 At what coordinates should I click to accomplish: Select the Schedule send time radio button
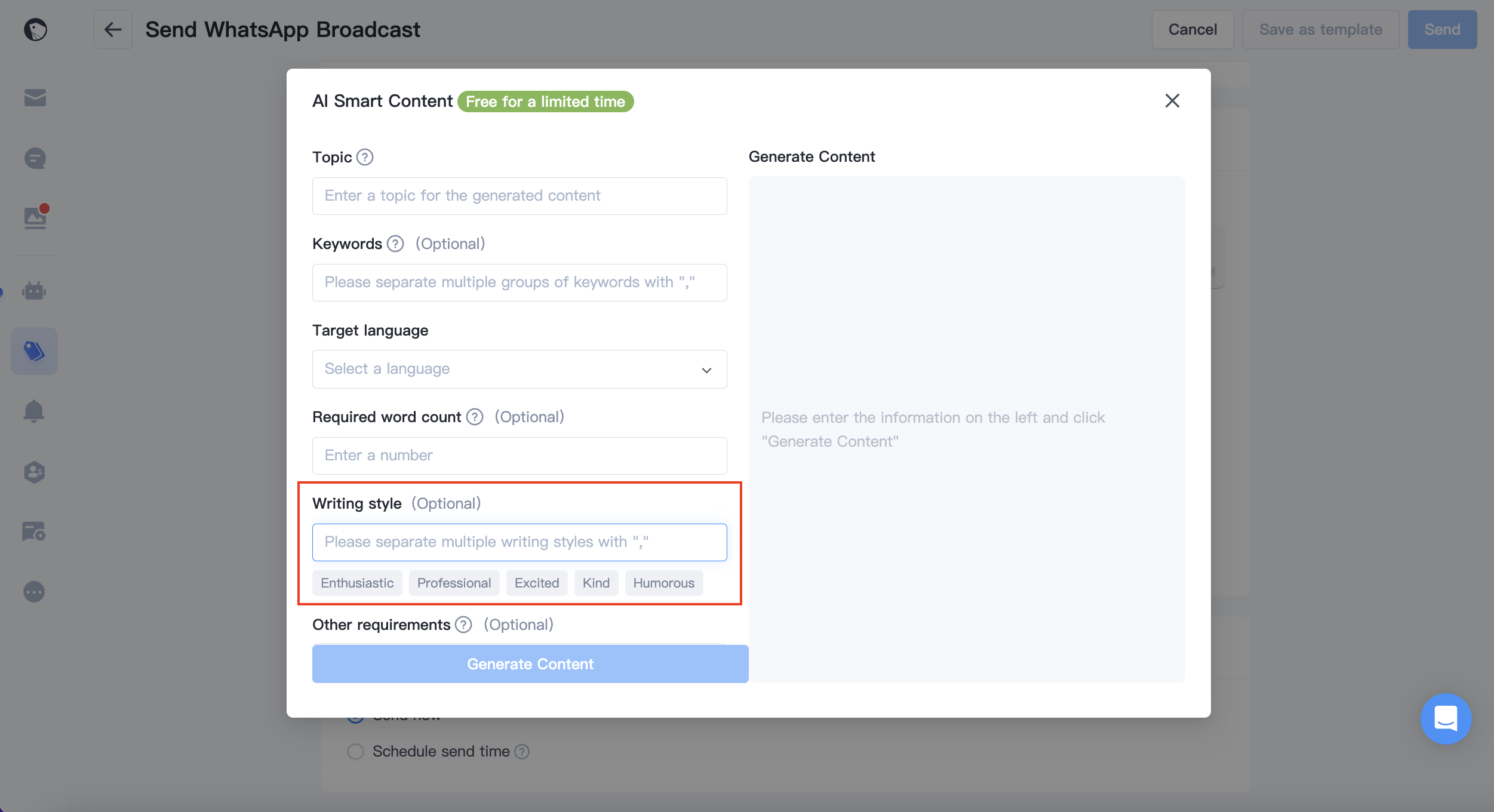coord(355,751)
